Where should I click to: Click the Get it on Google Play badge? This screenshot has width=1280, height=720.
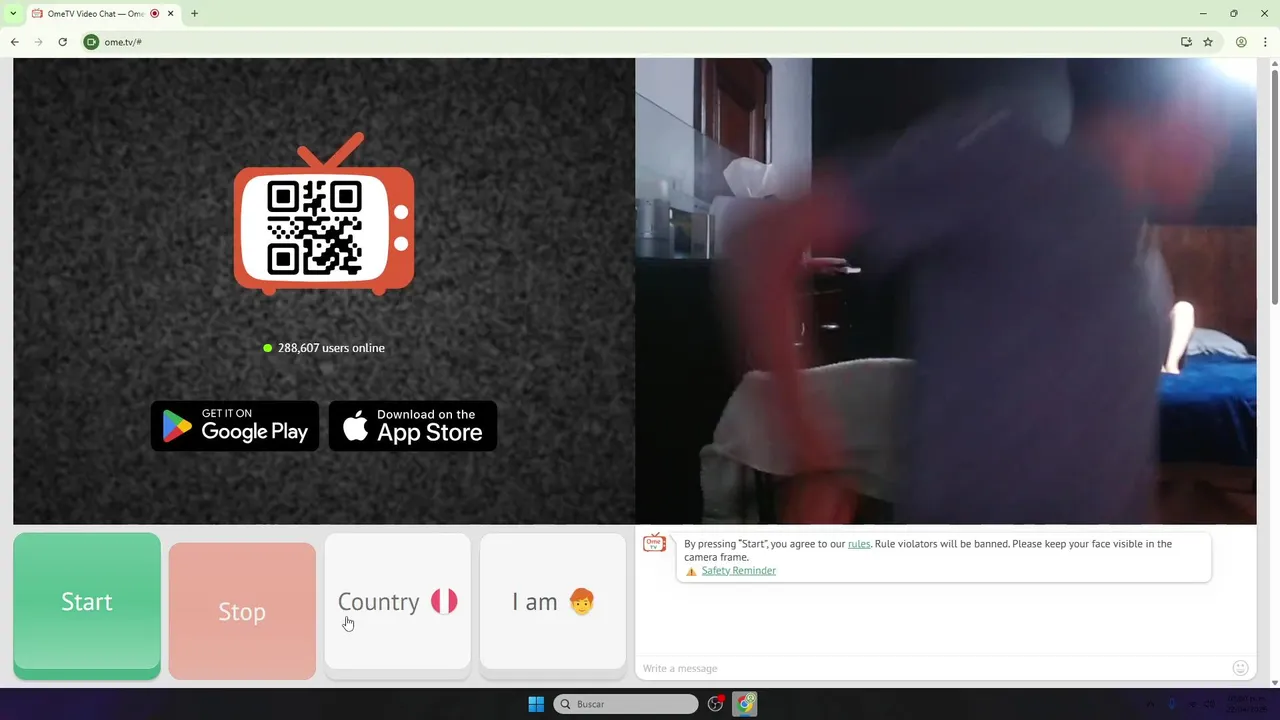[x=235, y=426]
